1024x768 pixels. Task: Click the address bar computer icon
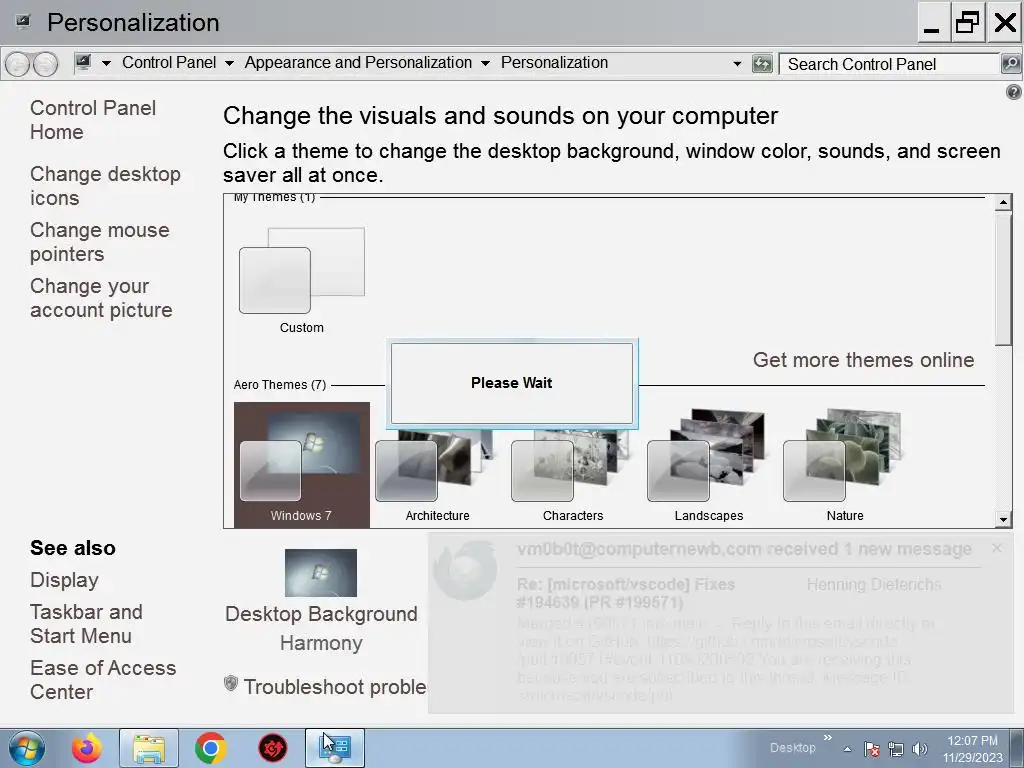pos(83,63)
